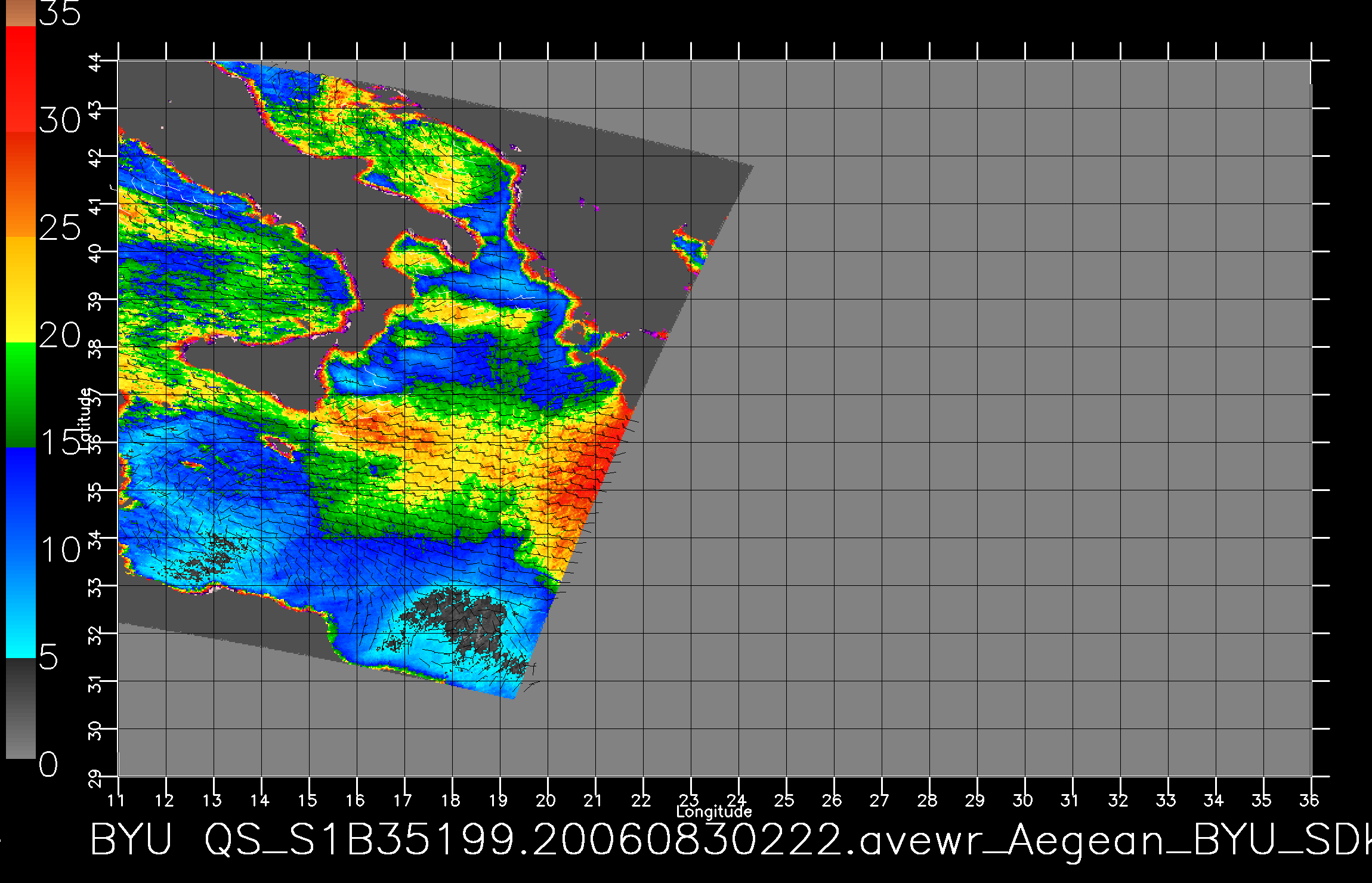This screenshot has width=1372, height=883.
Task: Click latitude tick label 43
Action: pyautogui.click(x=95, y=109)
